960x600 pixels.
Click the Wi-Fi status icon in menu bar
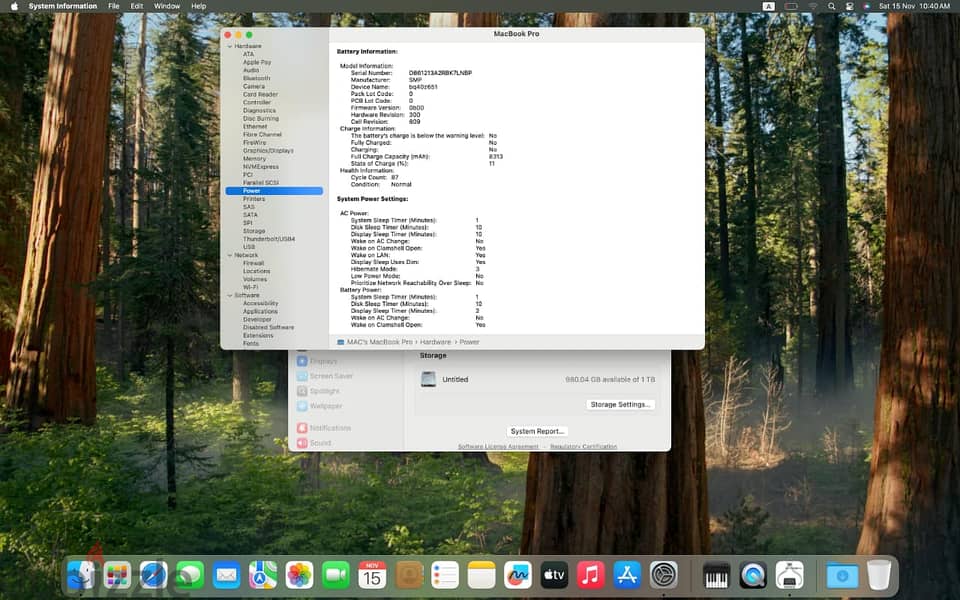click(813, 6)
